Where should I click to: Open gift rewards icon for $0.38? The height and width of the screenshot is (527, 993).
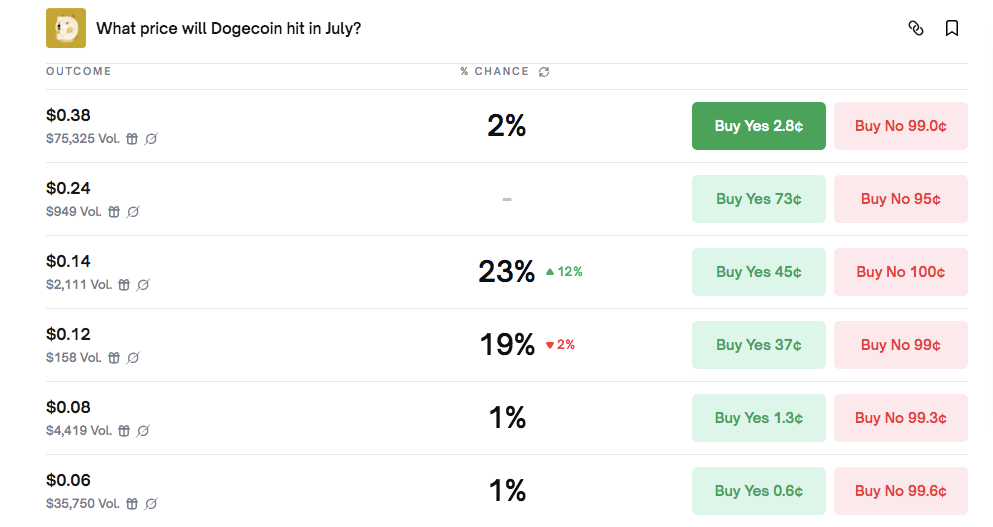pos(132,139)
